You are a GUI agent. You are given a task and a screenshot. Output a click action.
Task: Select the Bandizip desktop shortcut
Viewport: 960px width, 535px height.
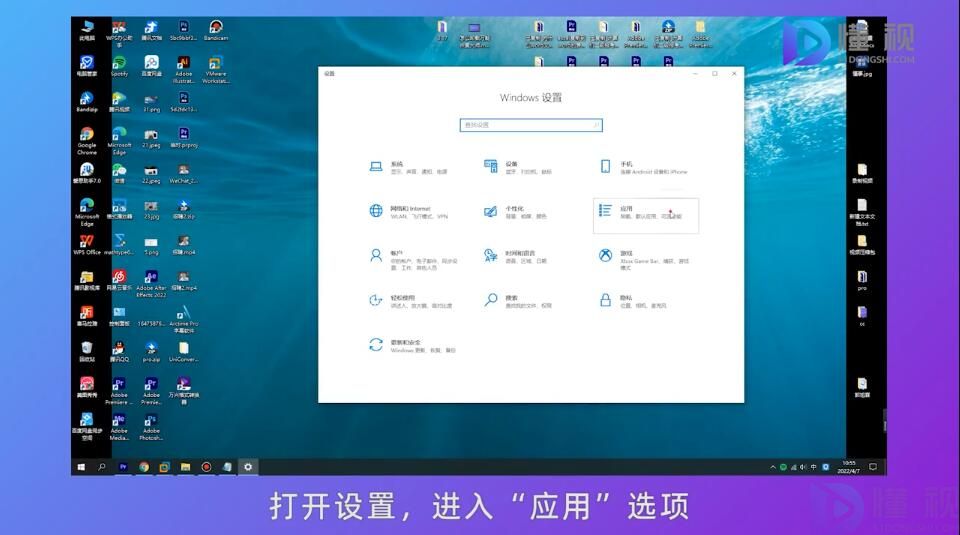[x=87, y=102]
